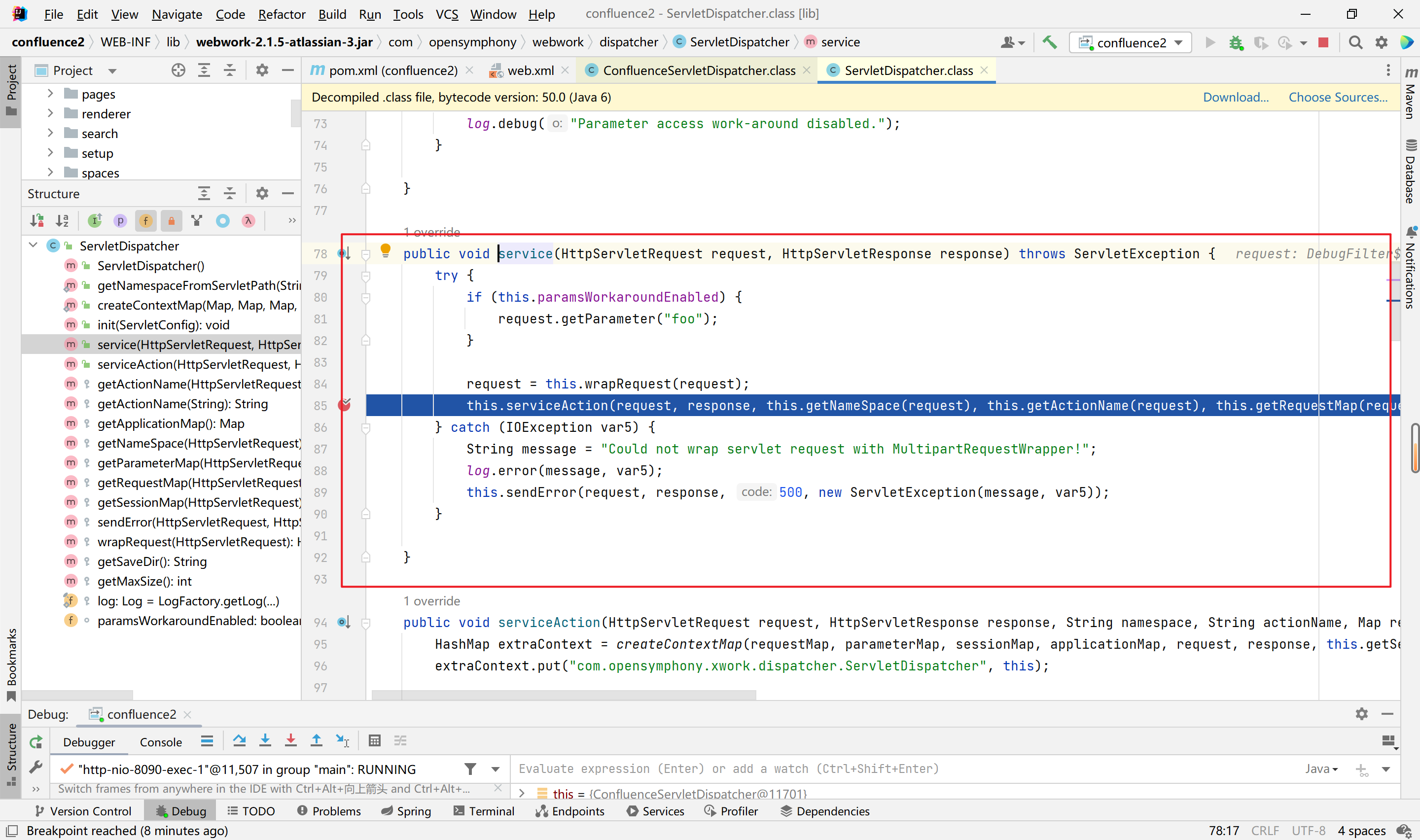Open the VCS menu

447,14
